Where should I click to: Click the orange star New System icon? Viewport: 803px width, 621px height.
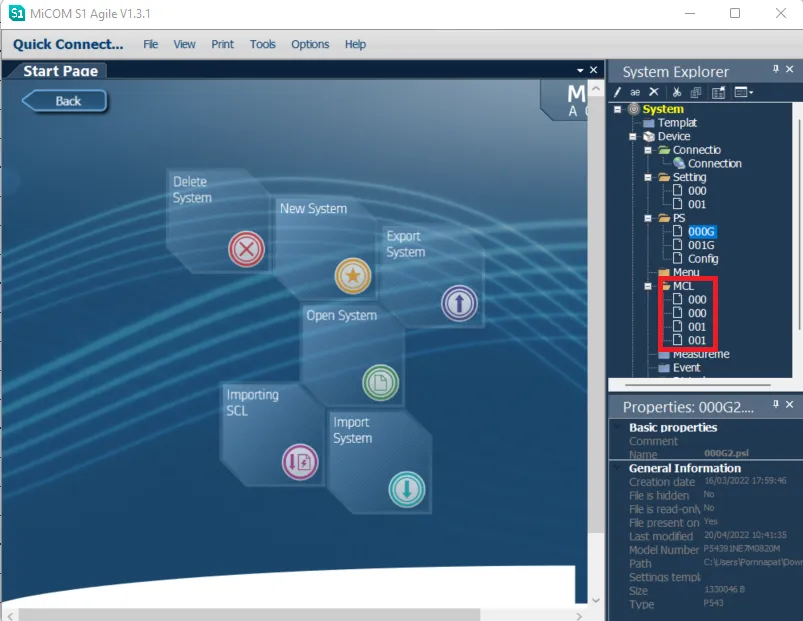(x=353, y=276)
